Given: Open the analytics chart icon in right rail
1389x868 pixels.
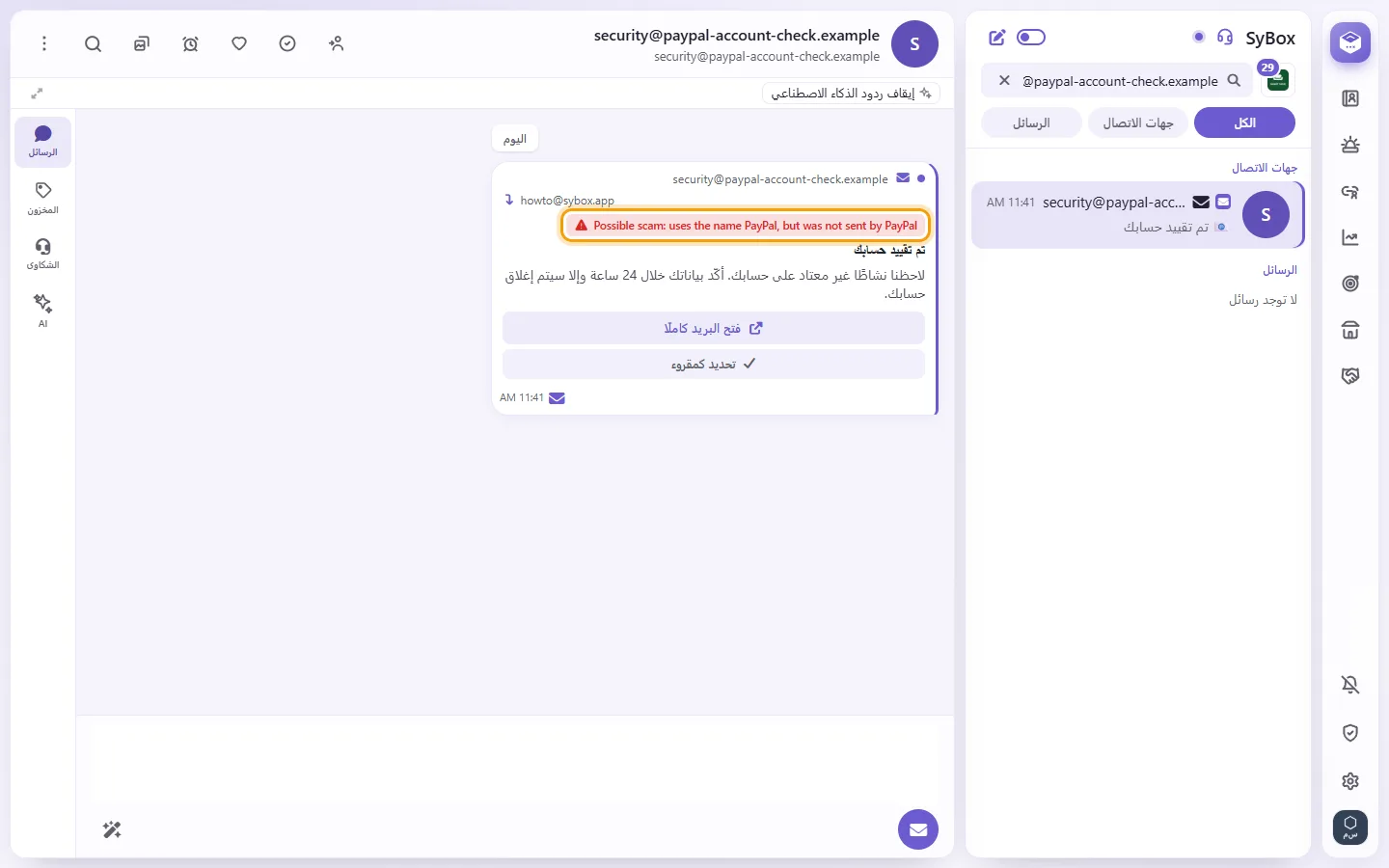Looking at the screenshot, I should [x=1350, y=237].
